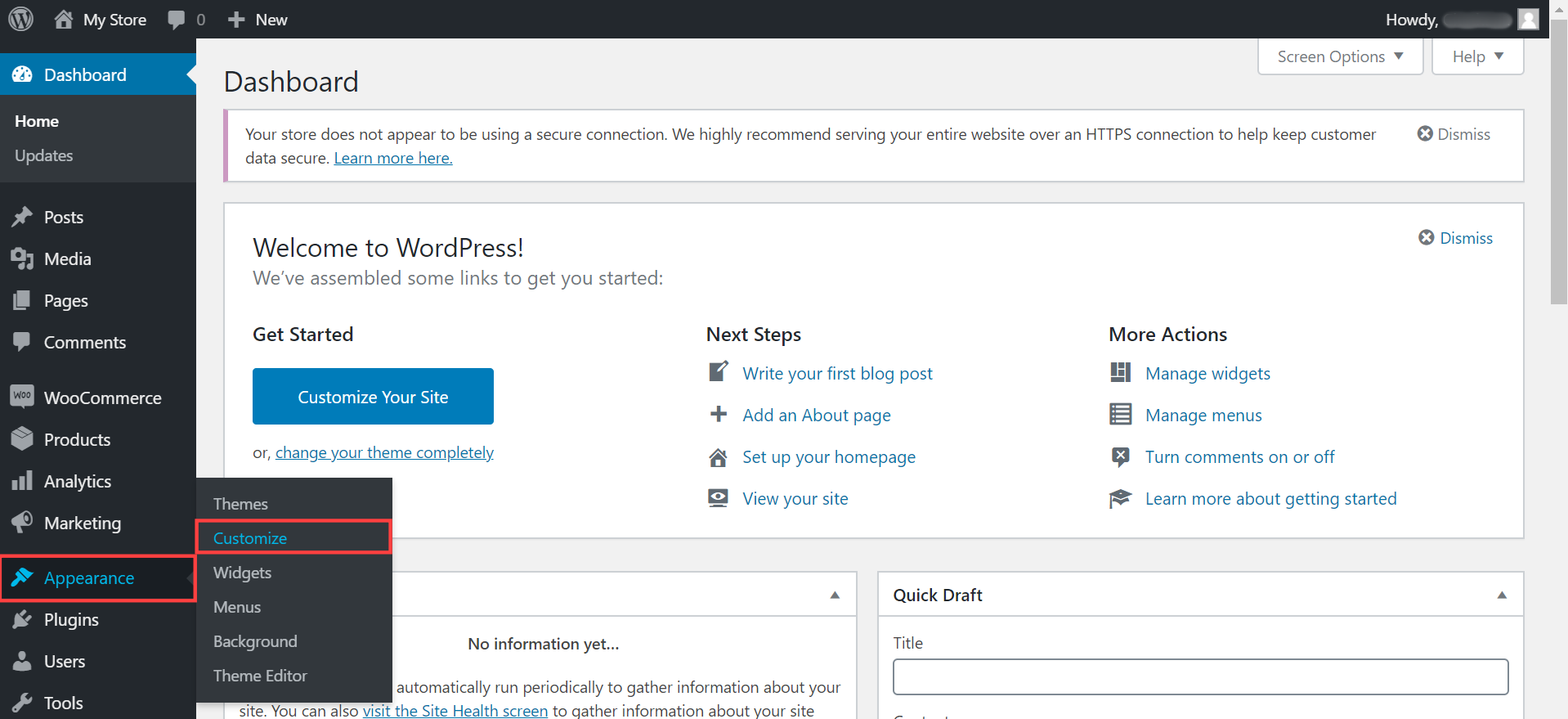Expand the Screen Options dropdown
Screen dimensions: 1568x719
[x=1340, y=56]
